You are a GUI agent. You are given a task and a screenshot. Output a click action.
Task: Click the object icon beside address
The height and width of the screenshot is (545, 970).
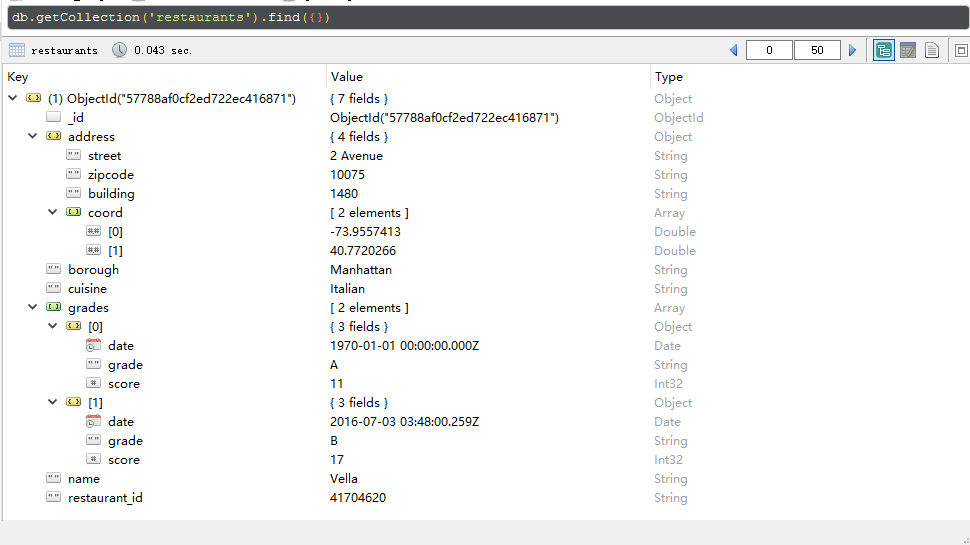54,136
